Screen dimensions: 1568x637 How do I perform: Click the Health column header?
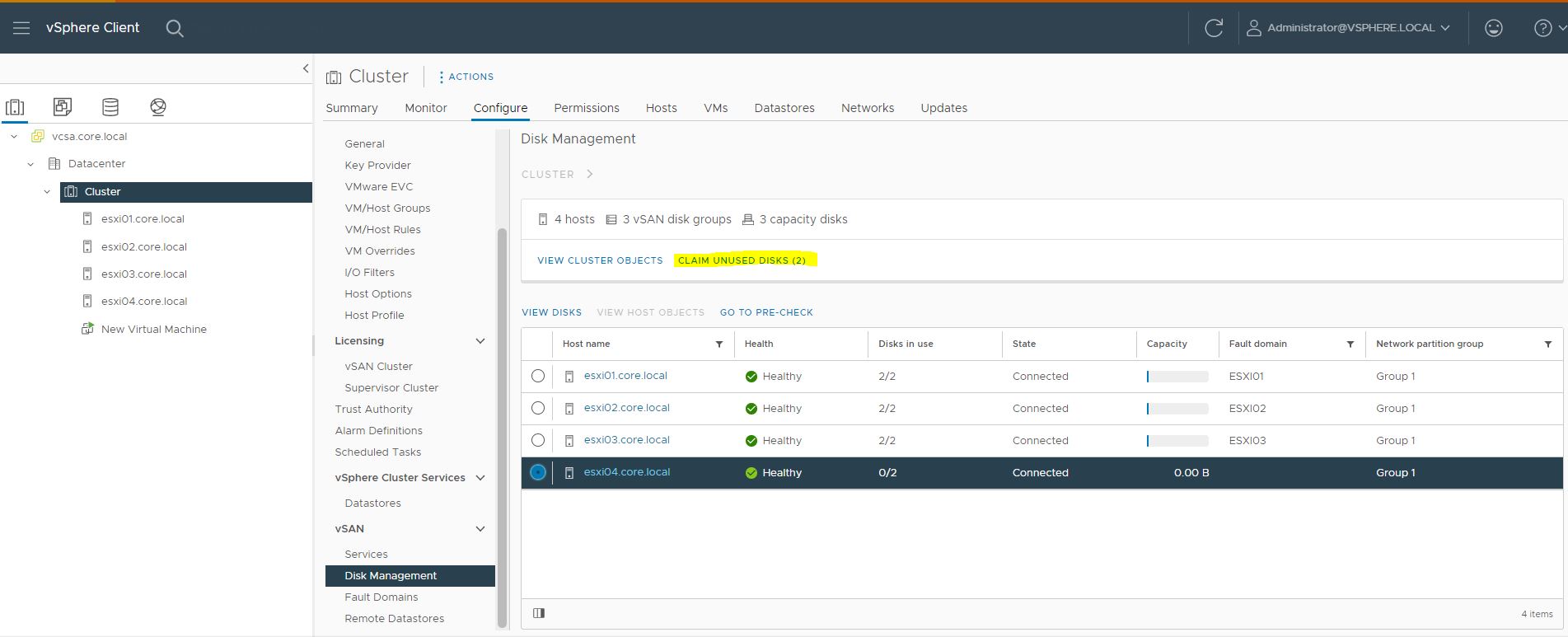pos(759,344)
